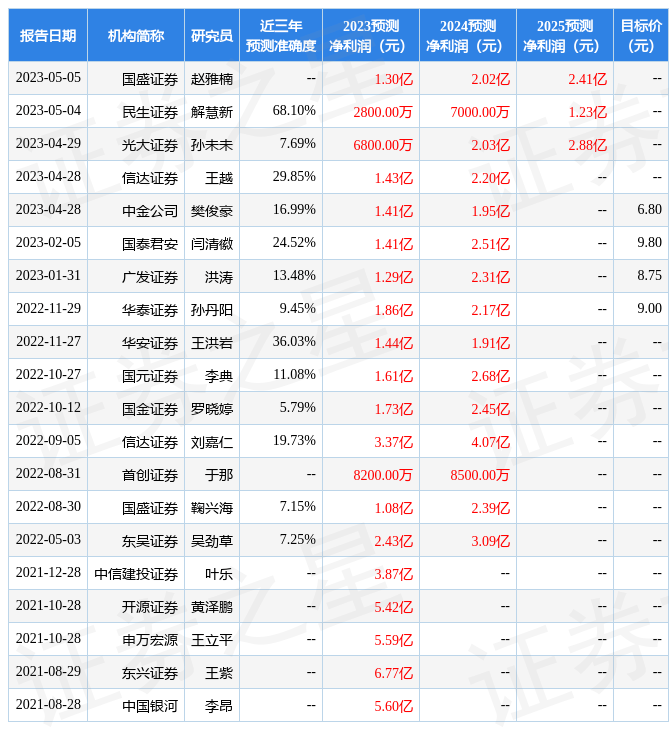Select the institution 华安证券
The height and width of the screenshot is (730, 669).
(150, 343)
